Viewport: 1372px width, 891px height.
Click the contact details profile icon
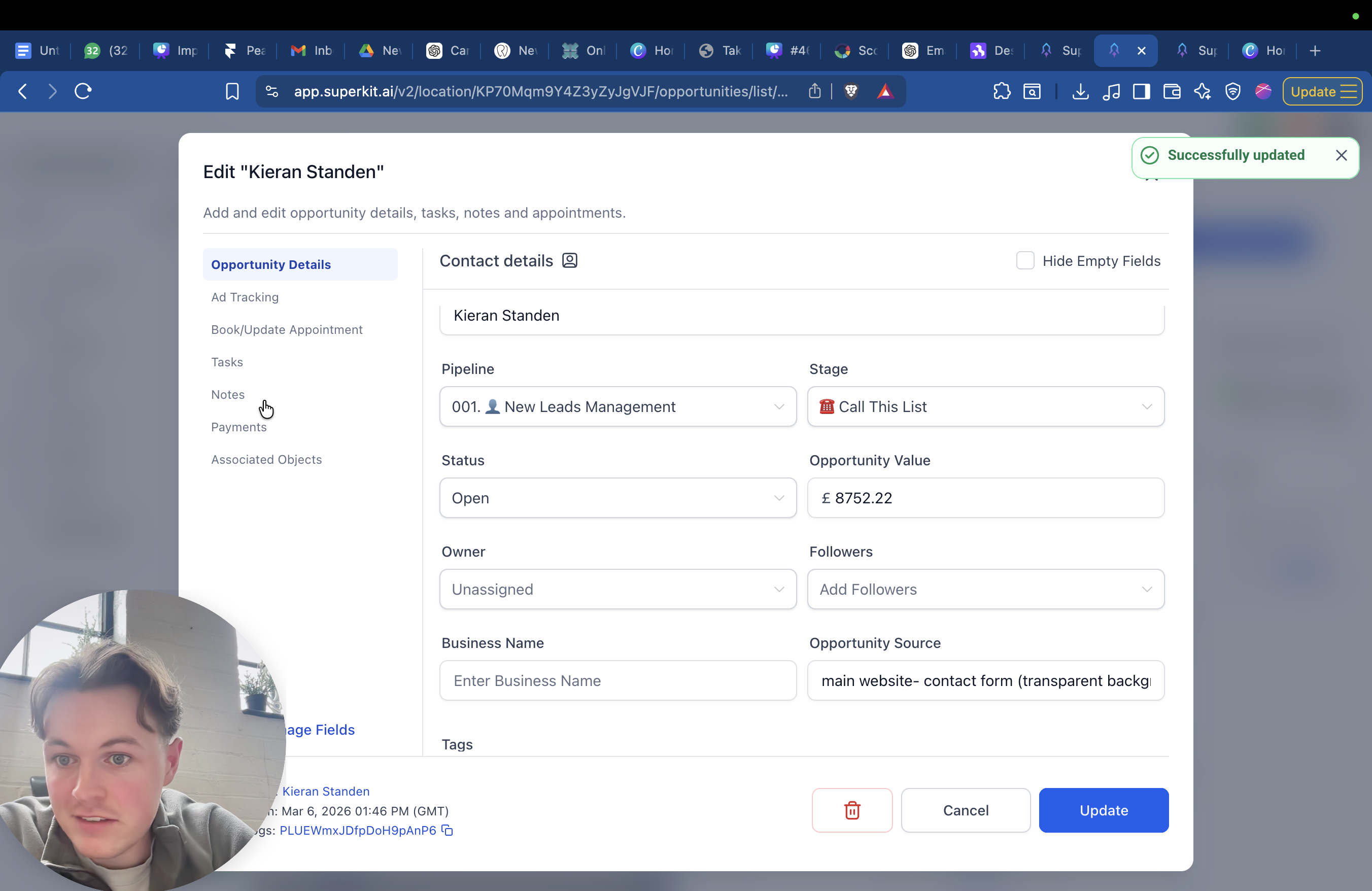[x=570, y=260]
